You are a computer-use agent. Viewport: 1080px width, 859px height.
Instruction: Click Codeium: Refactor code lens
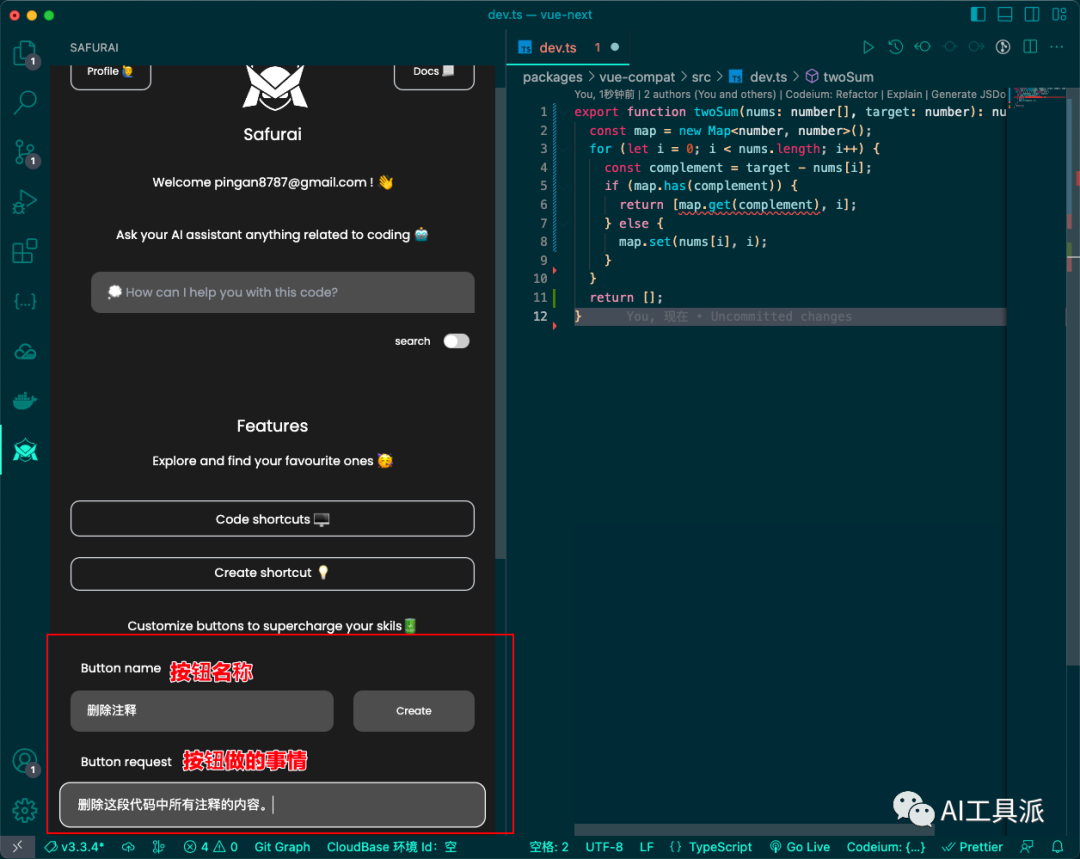coord(831,94)
